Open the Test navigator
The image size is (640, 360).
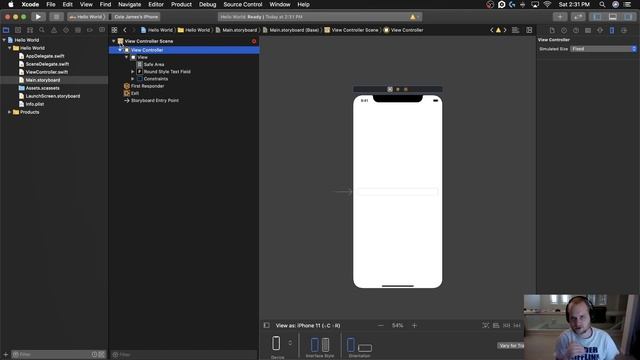click(x=66, y=30)
